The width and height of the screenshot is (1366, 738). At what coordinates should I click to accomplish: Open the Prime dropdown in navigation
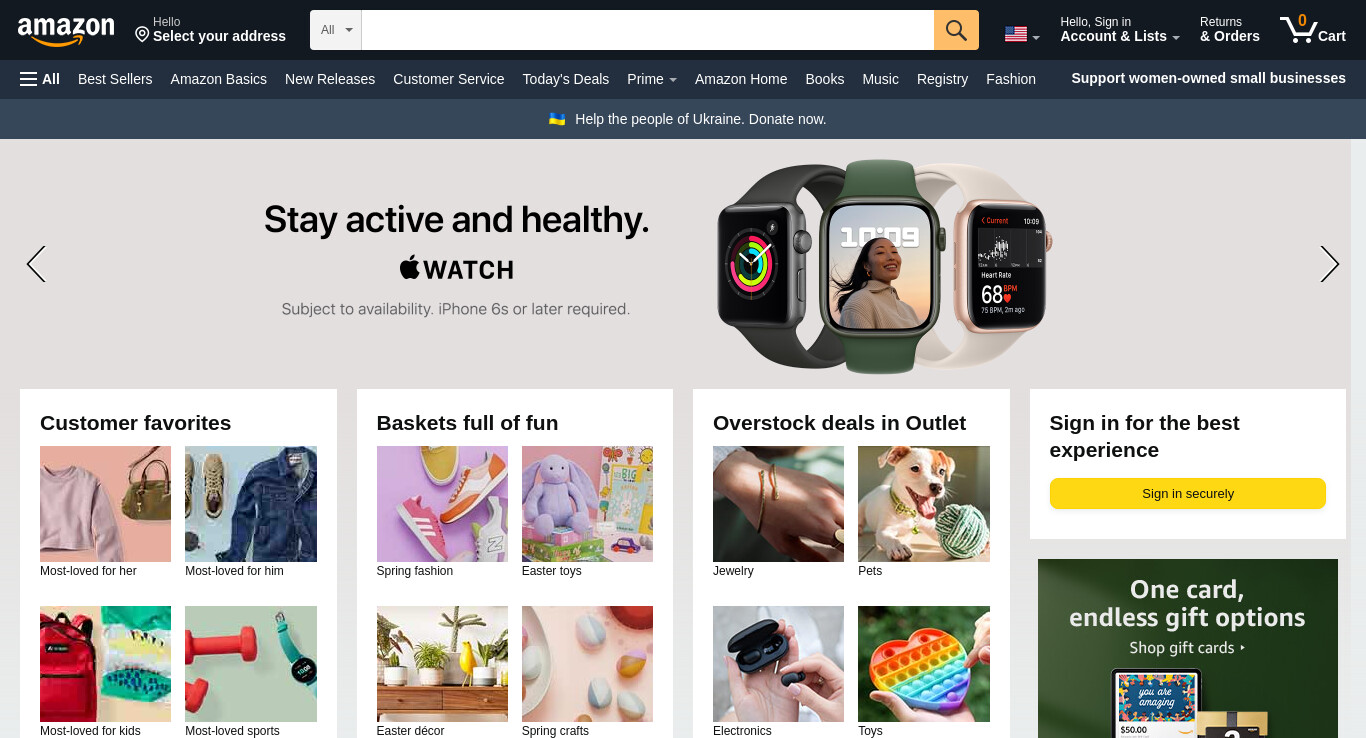coord(652,79)
